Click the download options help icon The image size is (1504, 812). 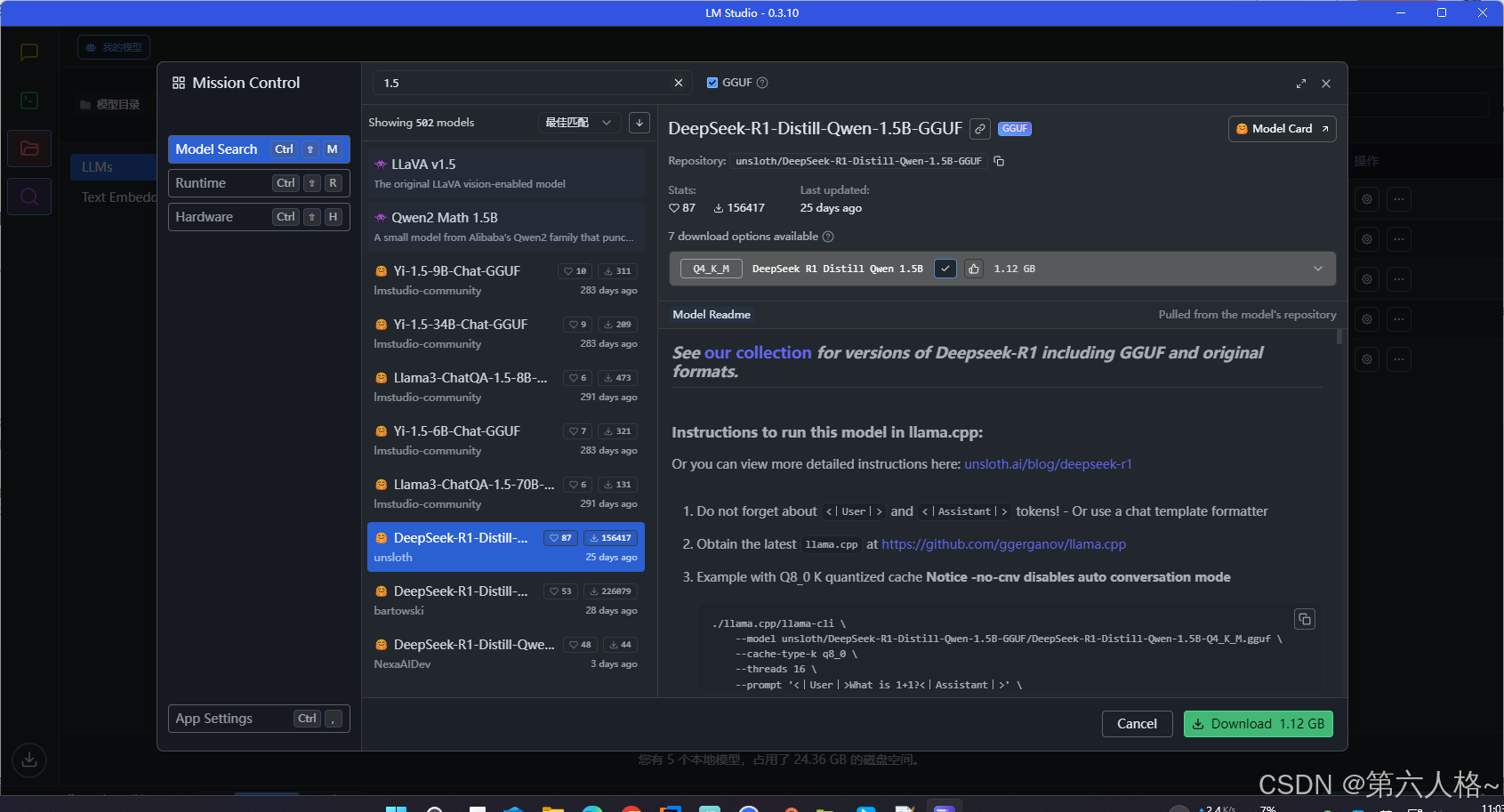(x=828, y=237)
